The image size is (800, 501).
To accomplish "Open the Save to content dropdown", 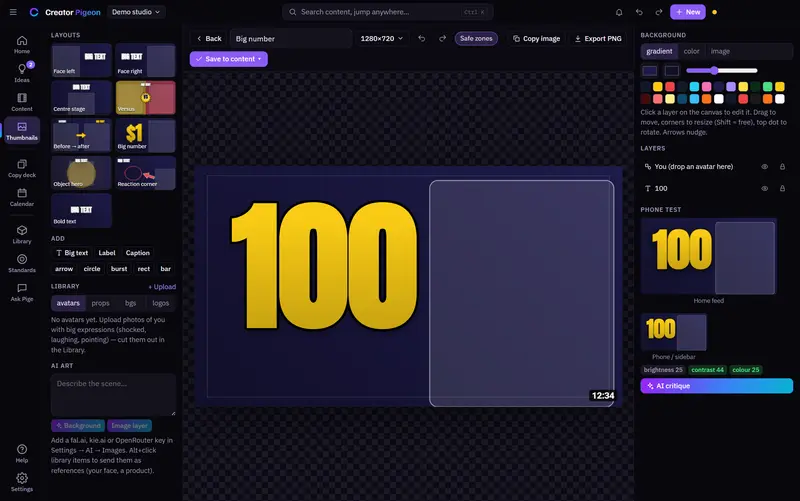I will point(229,59).
